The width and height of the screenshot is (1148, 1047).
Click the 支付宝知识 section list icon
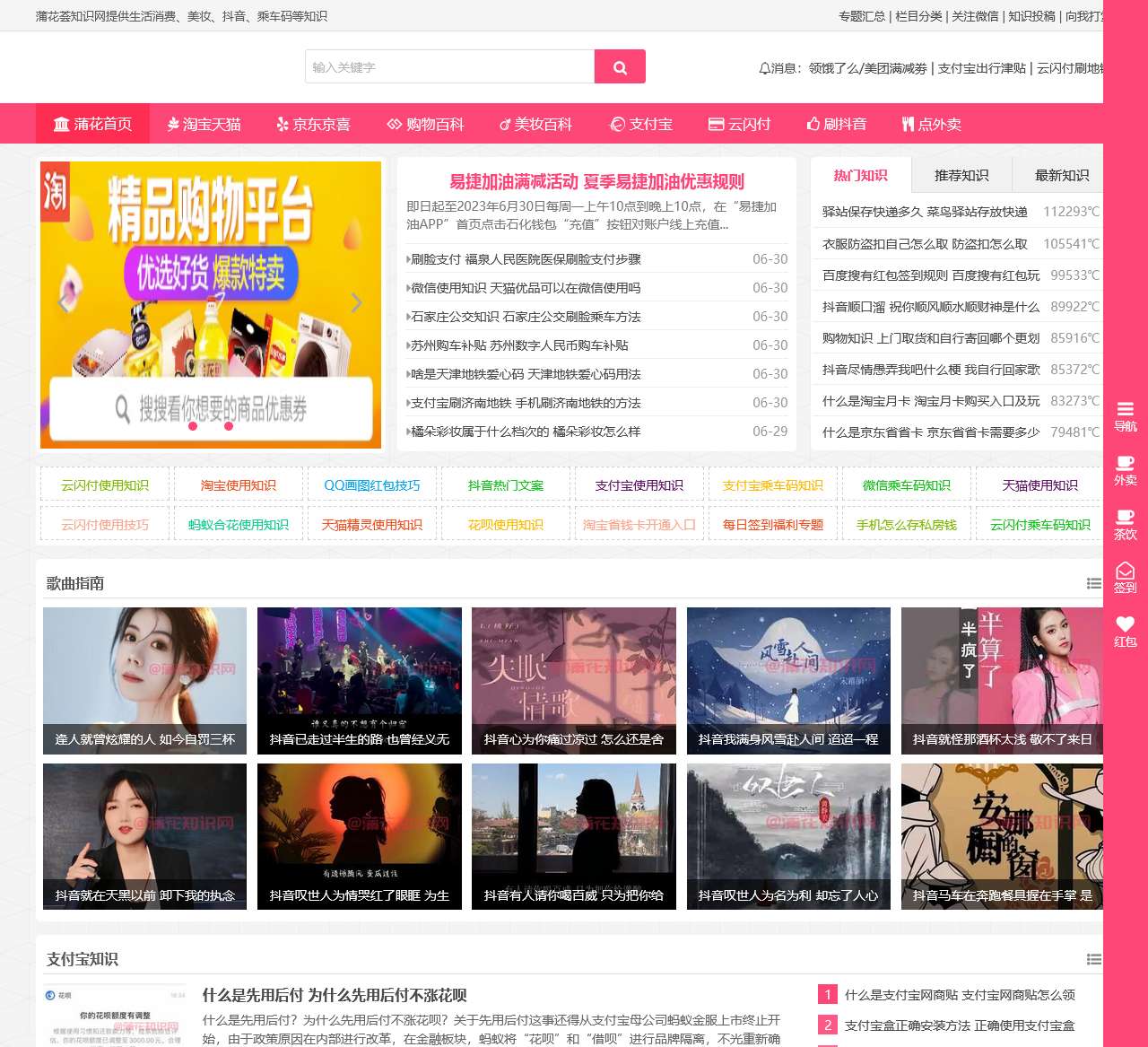tap(1094, 959)
